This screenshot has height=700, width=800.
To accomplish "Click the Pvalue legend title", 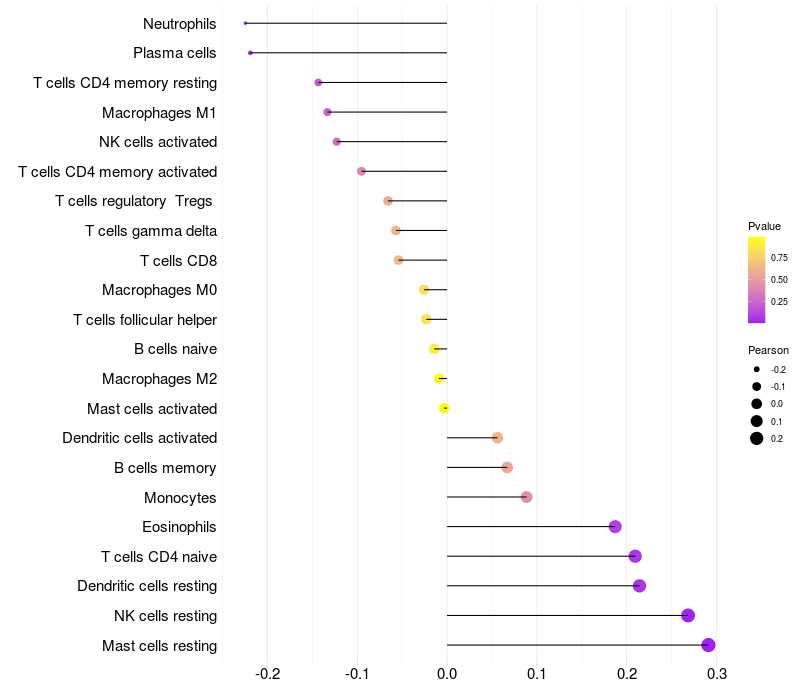I will tap(764, 226).
